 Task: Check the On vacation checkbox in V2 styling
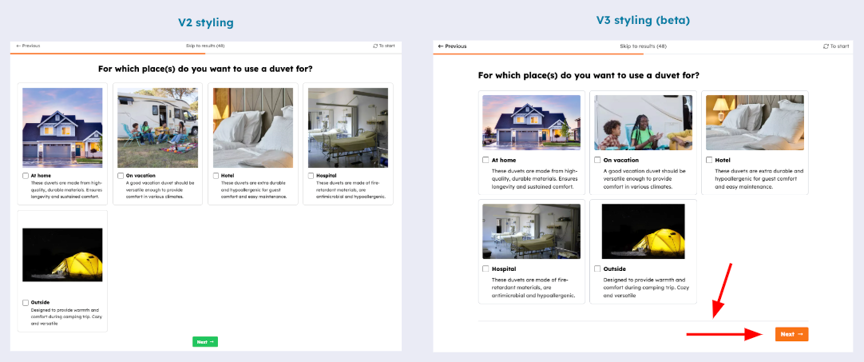tap(121, 176)
